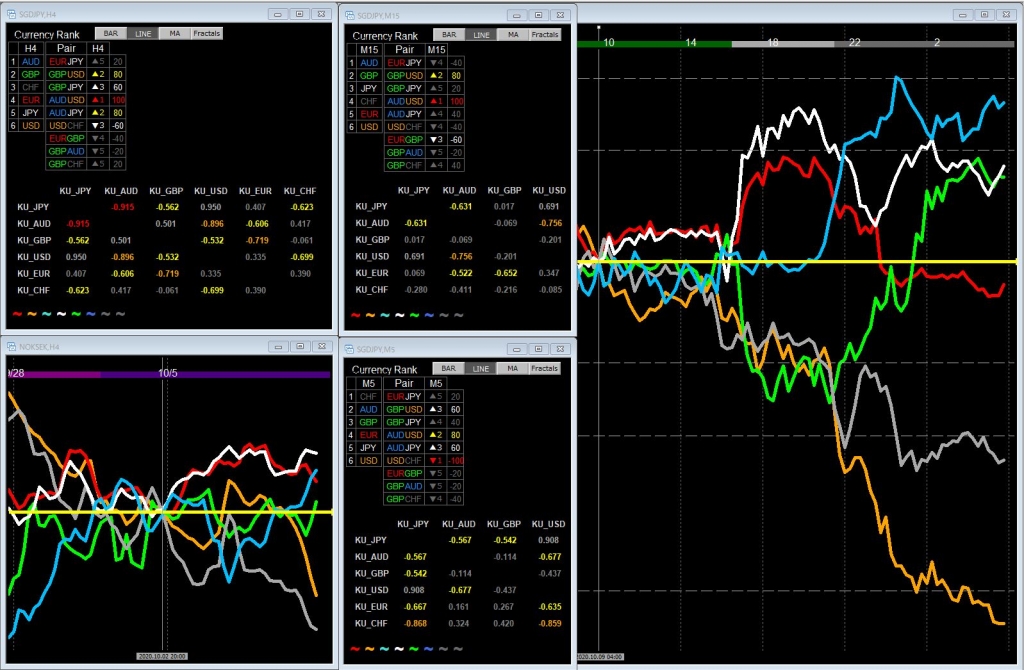Toggle the MA button in the M15 panel
This screenshot has height=670, width=1024.
pos(512,34)
